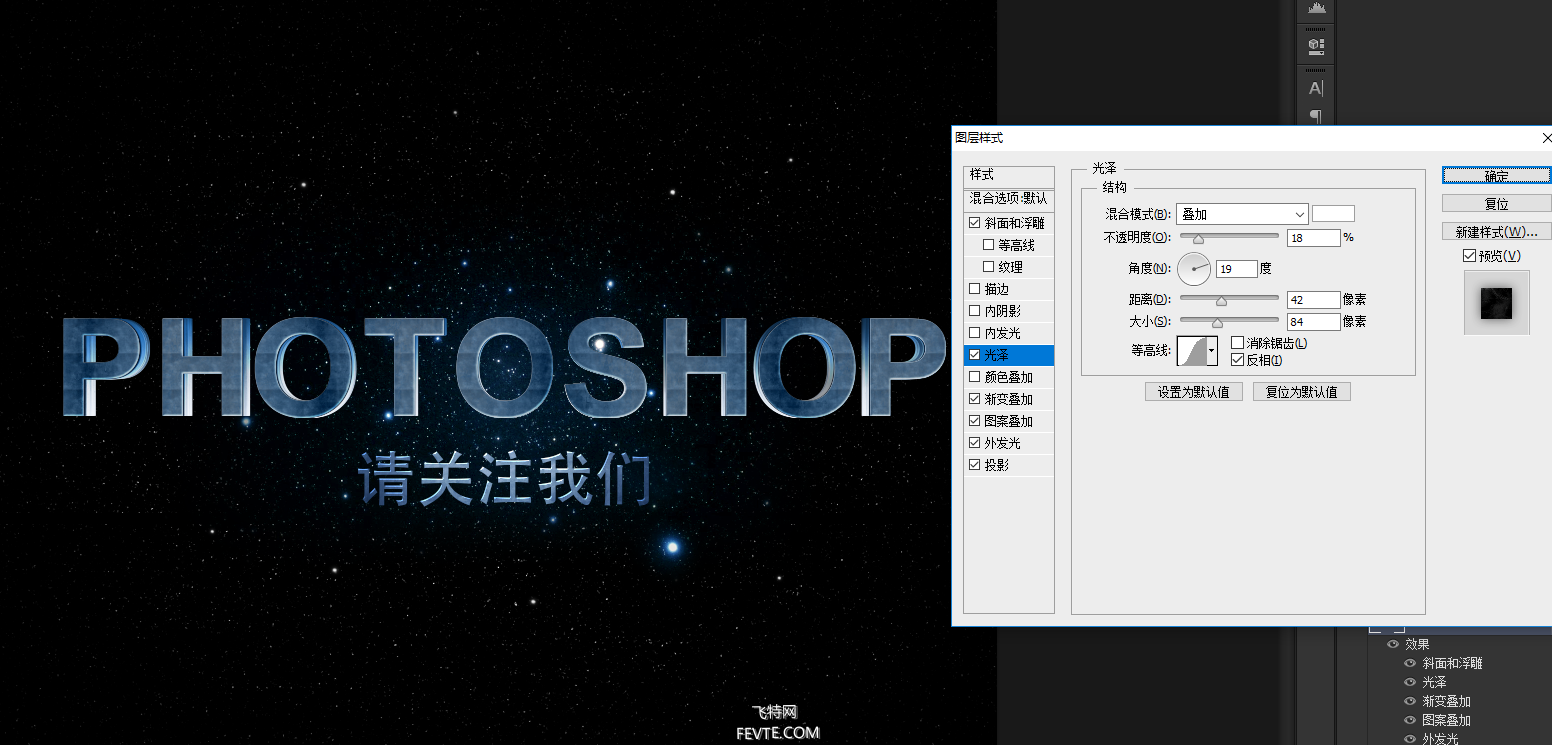The image size is (1552, 745).
Task: Click the 不透明度 slider handle
Action: tap(1198, 239)
